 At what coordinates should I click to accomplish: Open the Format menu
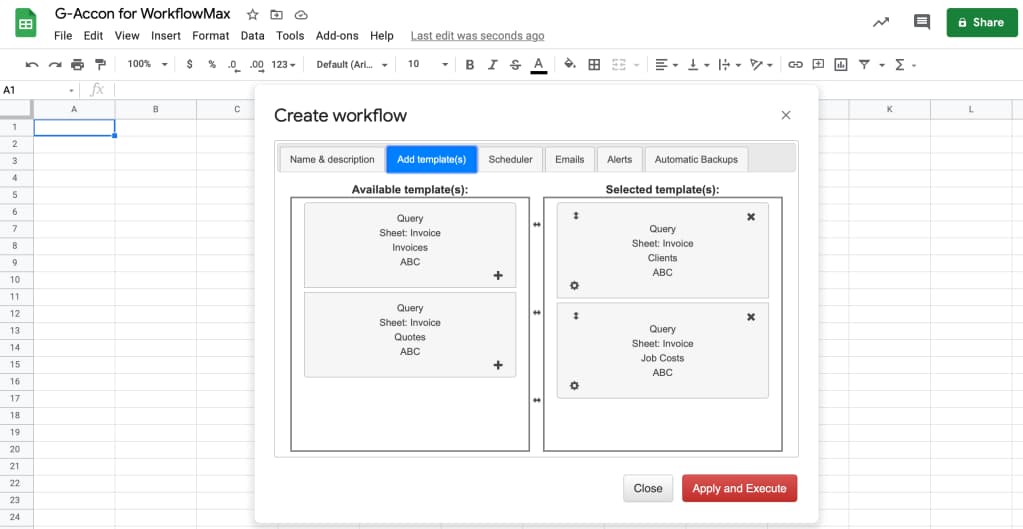tap(211, 36)
